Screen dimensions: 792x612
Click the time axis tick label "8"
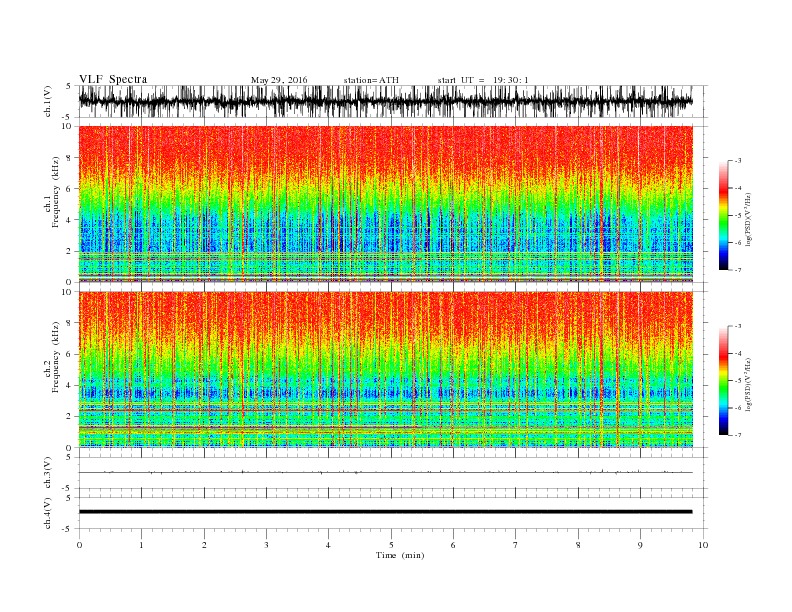(x=578, y=545)
